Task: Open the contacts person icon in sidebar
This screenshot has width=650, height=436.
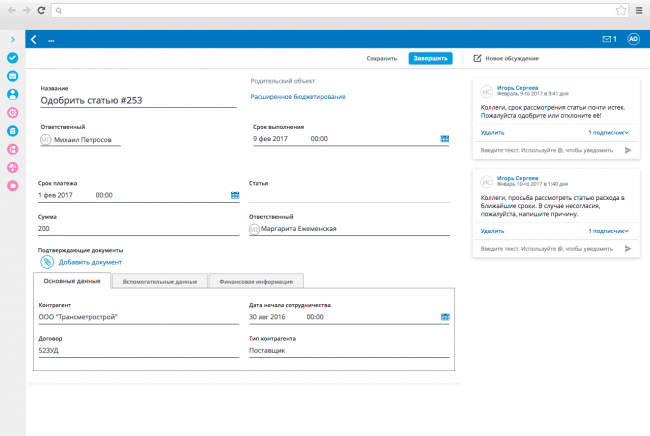Action: click(13, 94)
